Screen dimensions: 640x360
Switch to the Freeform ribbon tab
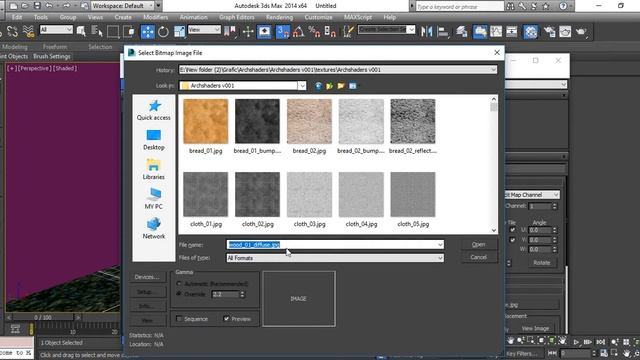55,47
